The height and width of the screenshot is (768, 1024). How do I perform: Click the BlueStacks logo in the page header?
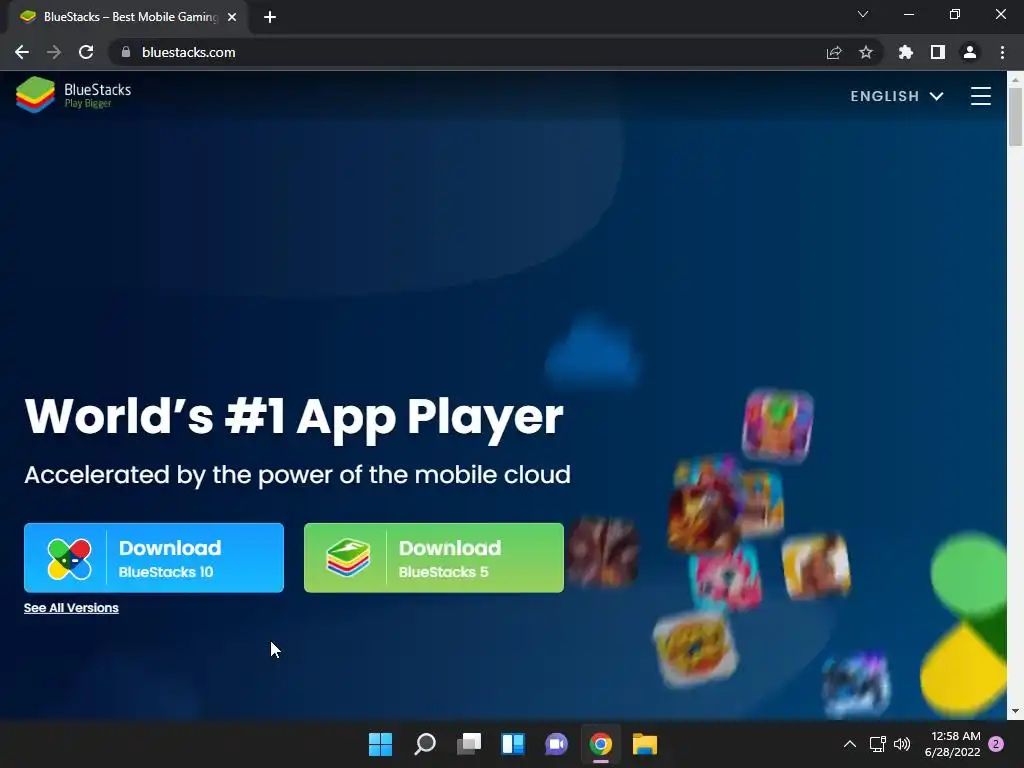74,95
